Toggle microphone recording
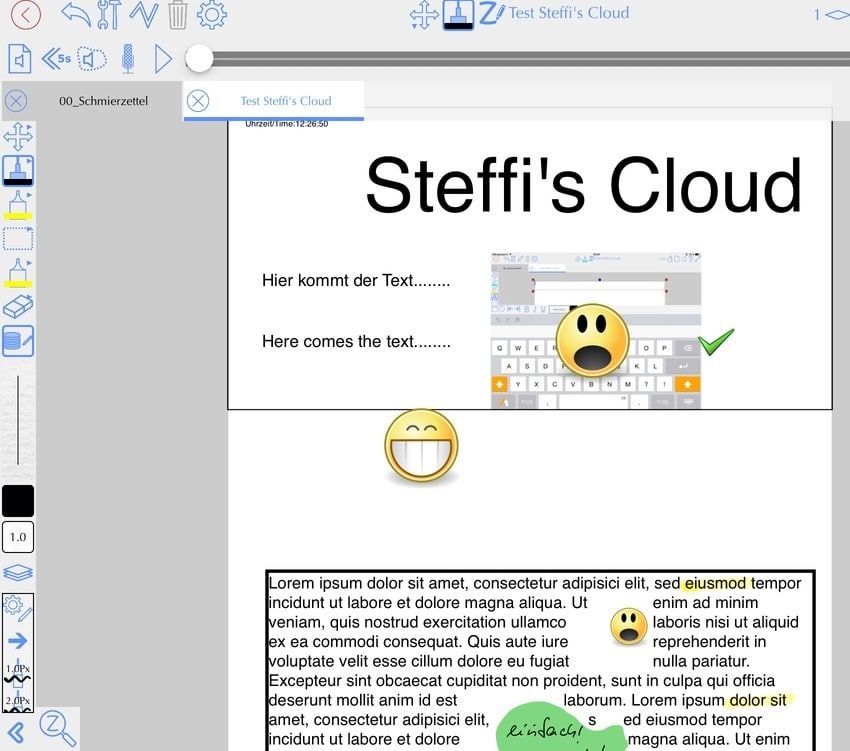The height and width of the screenshot is (751, 850). (x=128, y=59)
